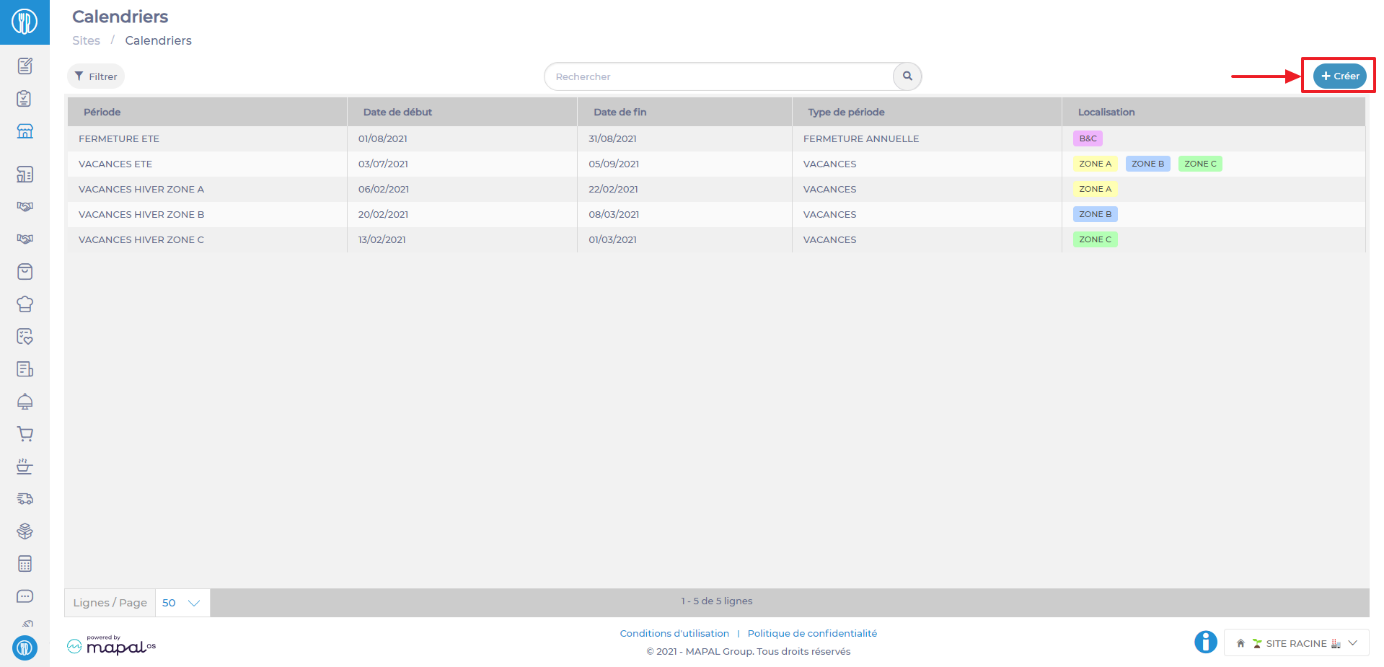Image resolution: width=1384 pixels, height=667 pixels.
Task: Open the shopping cart sidebar icon
Action: click(25, 434)
